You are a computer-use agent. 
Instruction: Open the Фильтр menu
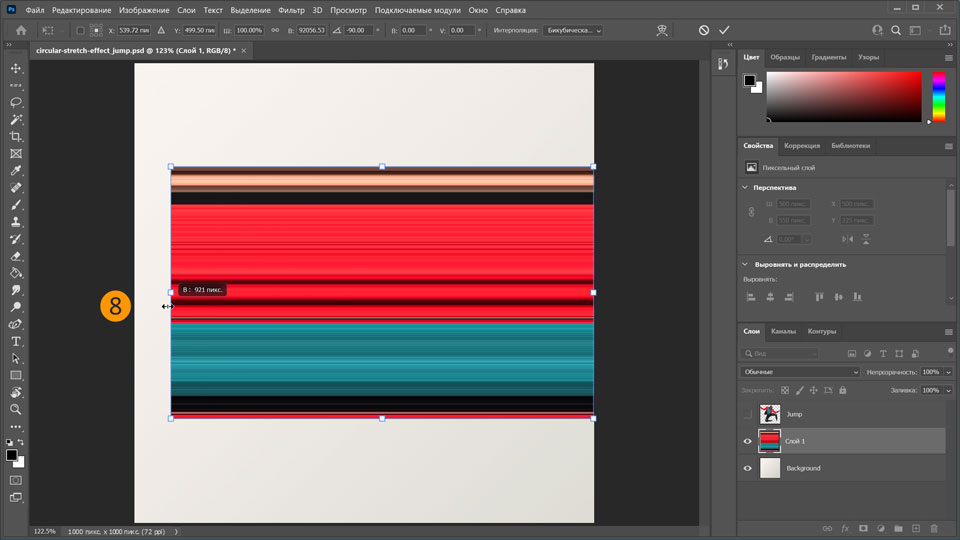click(292, 9)
